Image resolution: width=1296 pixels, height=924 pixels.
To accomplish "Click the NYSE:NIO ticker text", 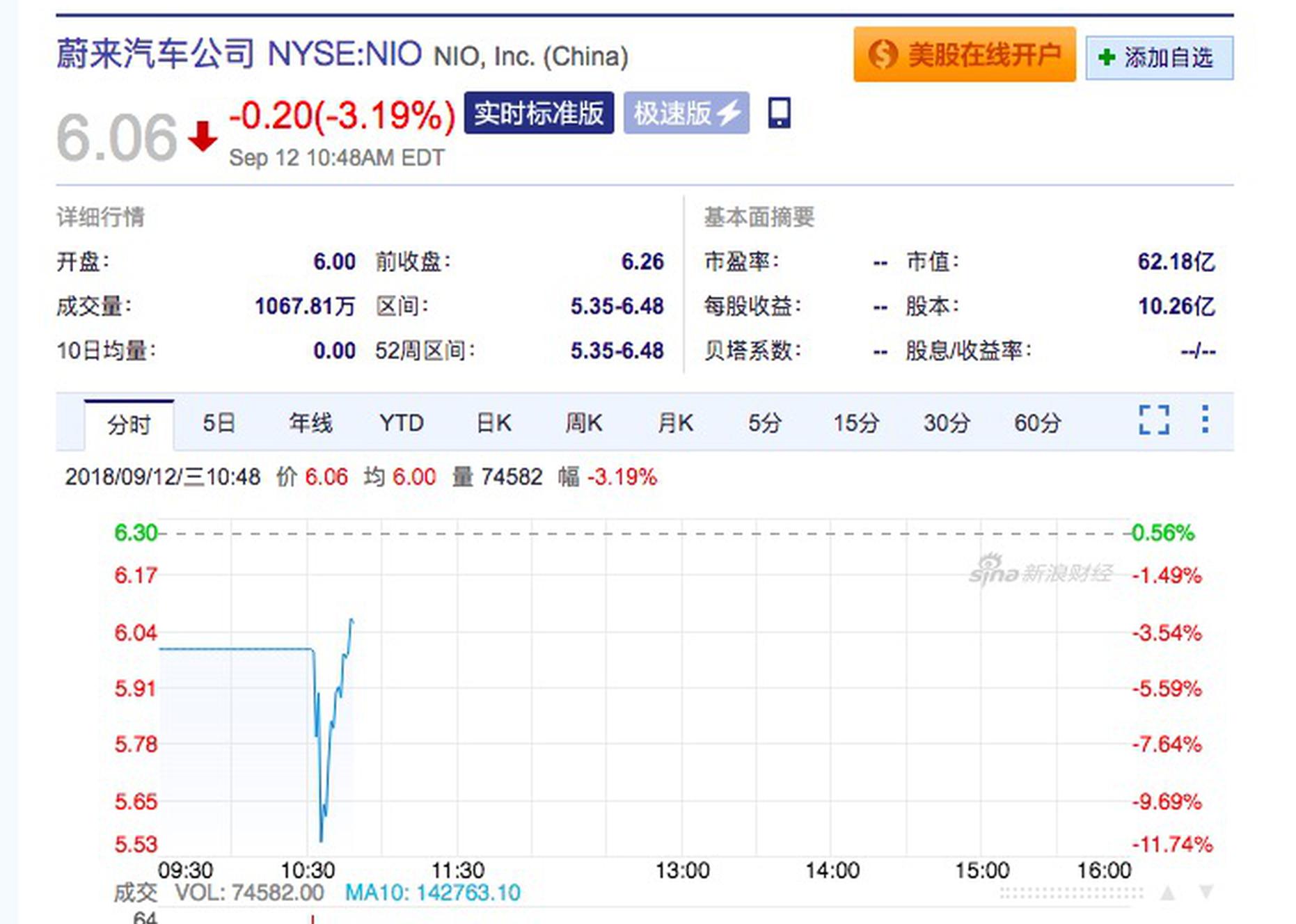I will 345,54.
